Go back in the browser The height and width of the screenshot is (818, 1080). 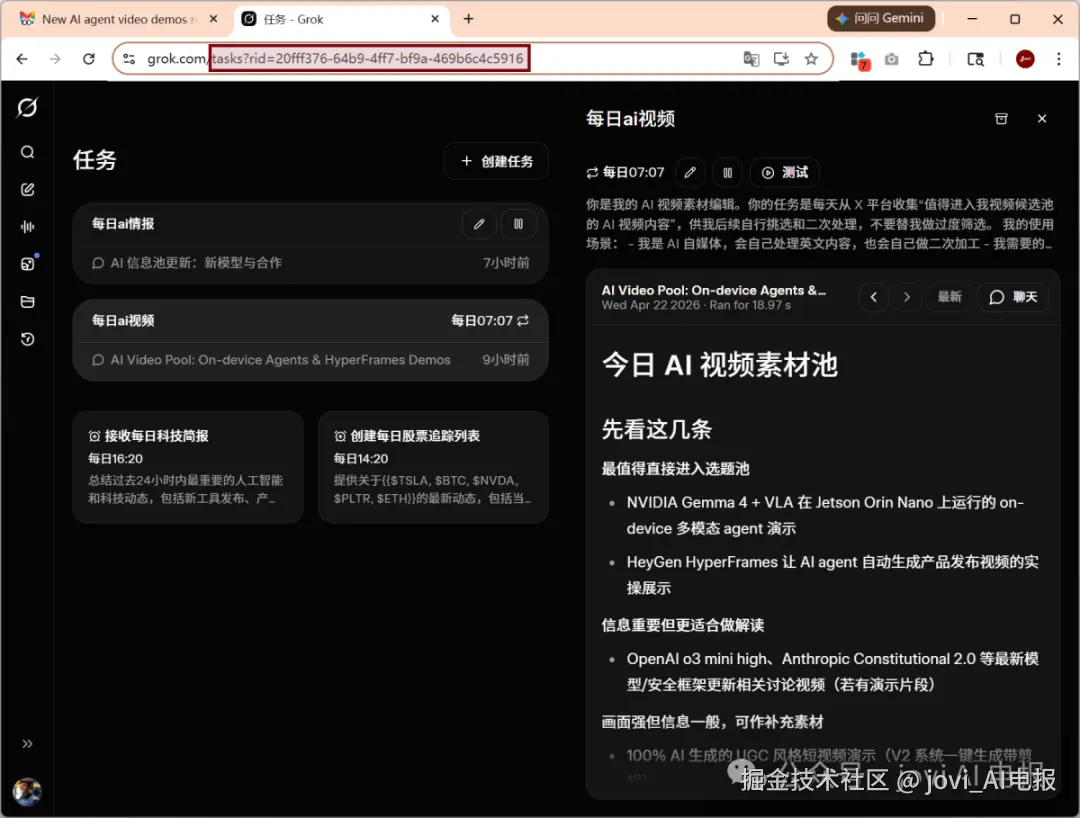pos(22,59)
